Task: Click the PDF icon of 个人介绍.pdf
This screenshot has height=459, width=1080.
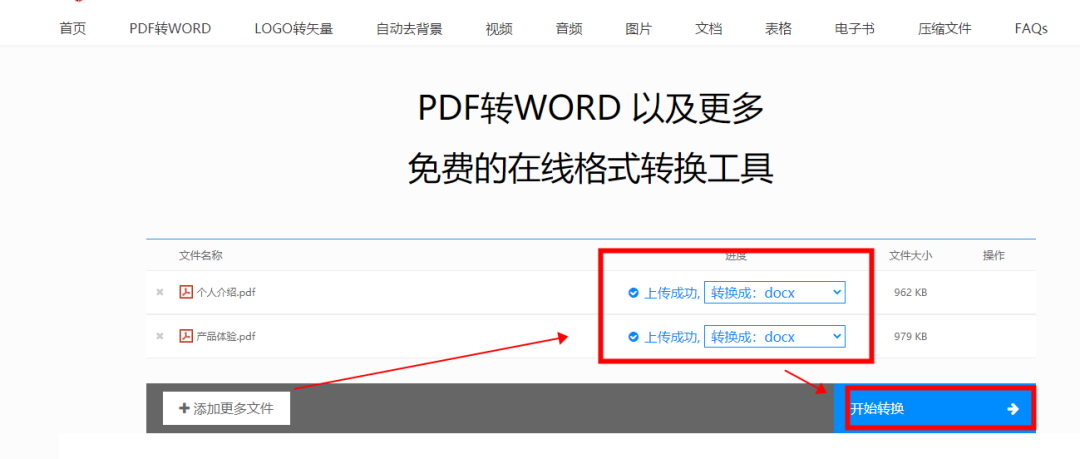Action: pos(185,292)
